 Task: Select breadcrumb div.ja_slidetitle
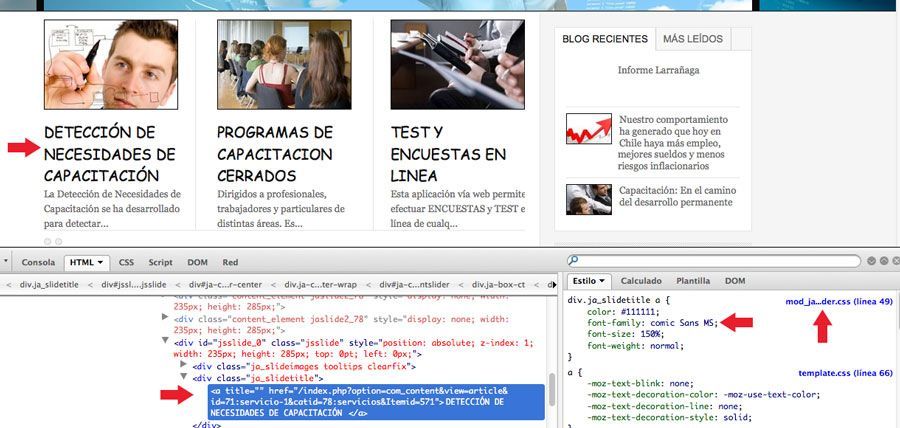click(49, 284)
